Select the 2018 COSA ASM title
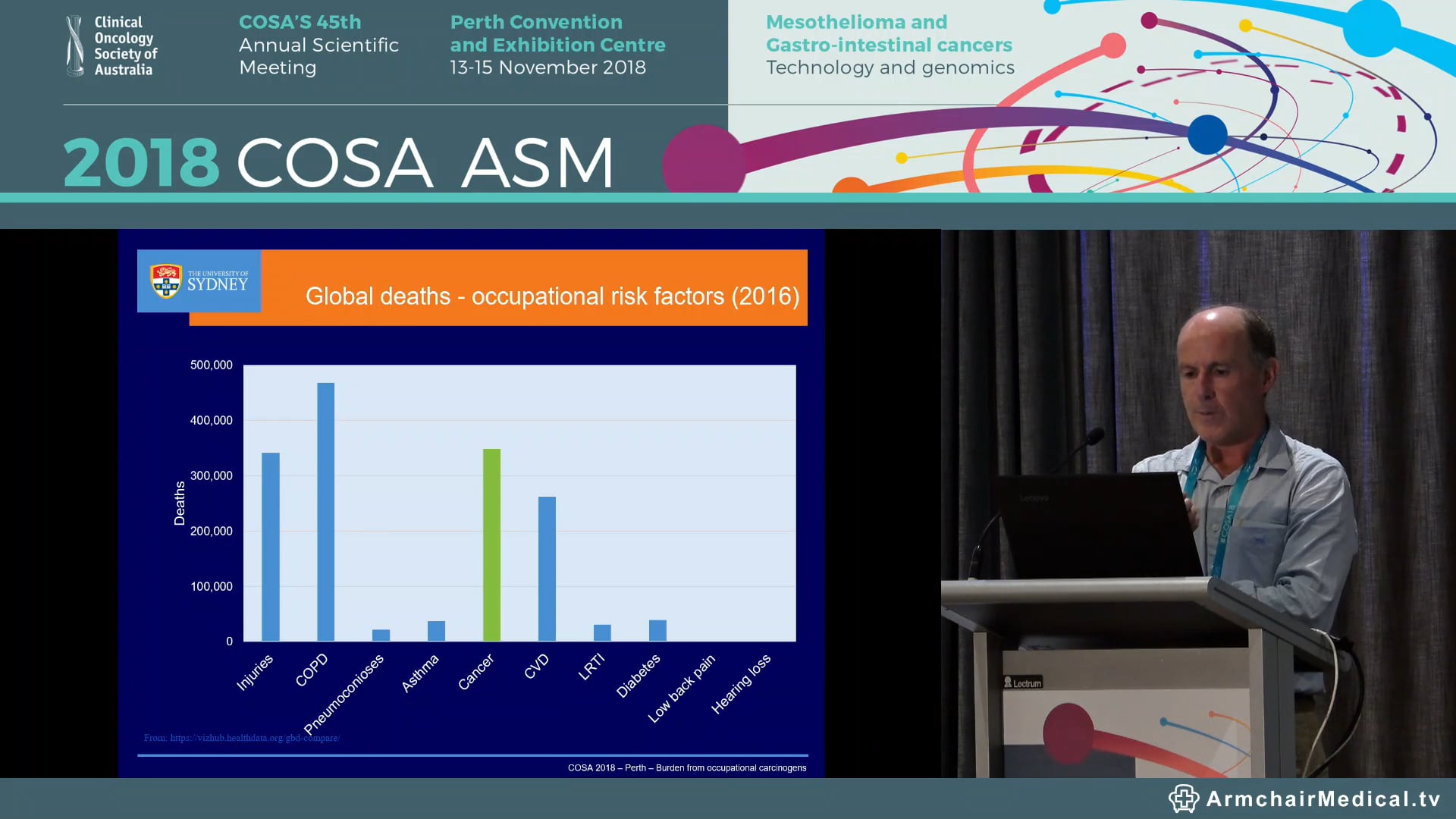 [339, 160]
